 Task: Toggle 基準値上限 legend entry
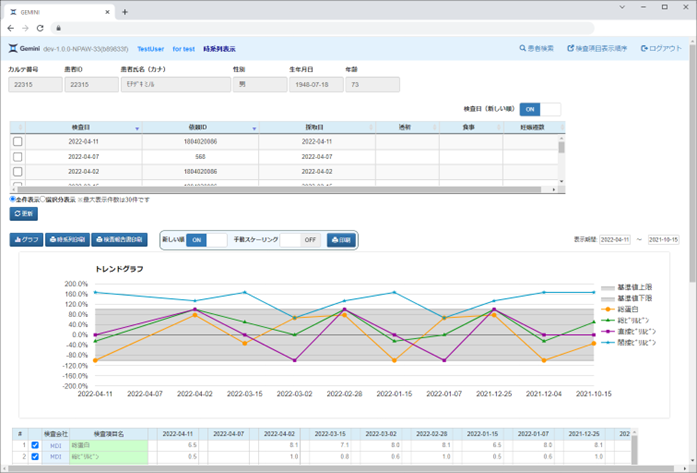pos(626,288)
